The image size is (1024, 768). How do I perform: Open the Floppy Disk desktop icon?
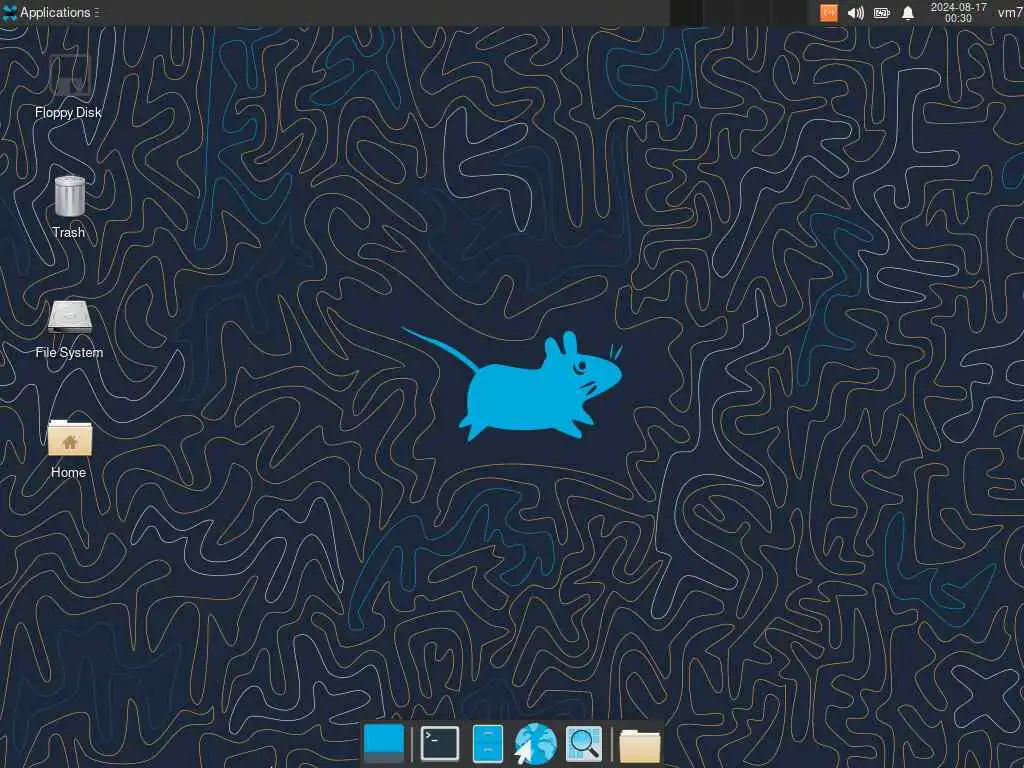click(x=69, y=76)
